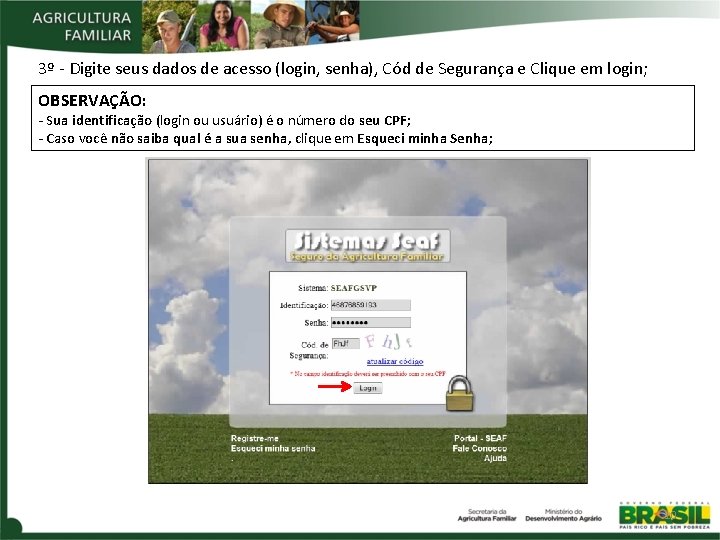The height and width of the screenshot is (540, 720).
Task: Open the 'Ajuda' help link
Action: [495, 458]
